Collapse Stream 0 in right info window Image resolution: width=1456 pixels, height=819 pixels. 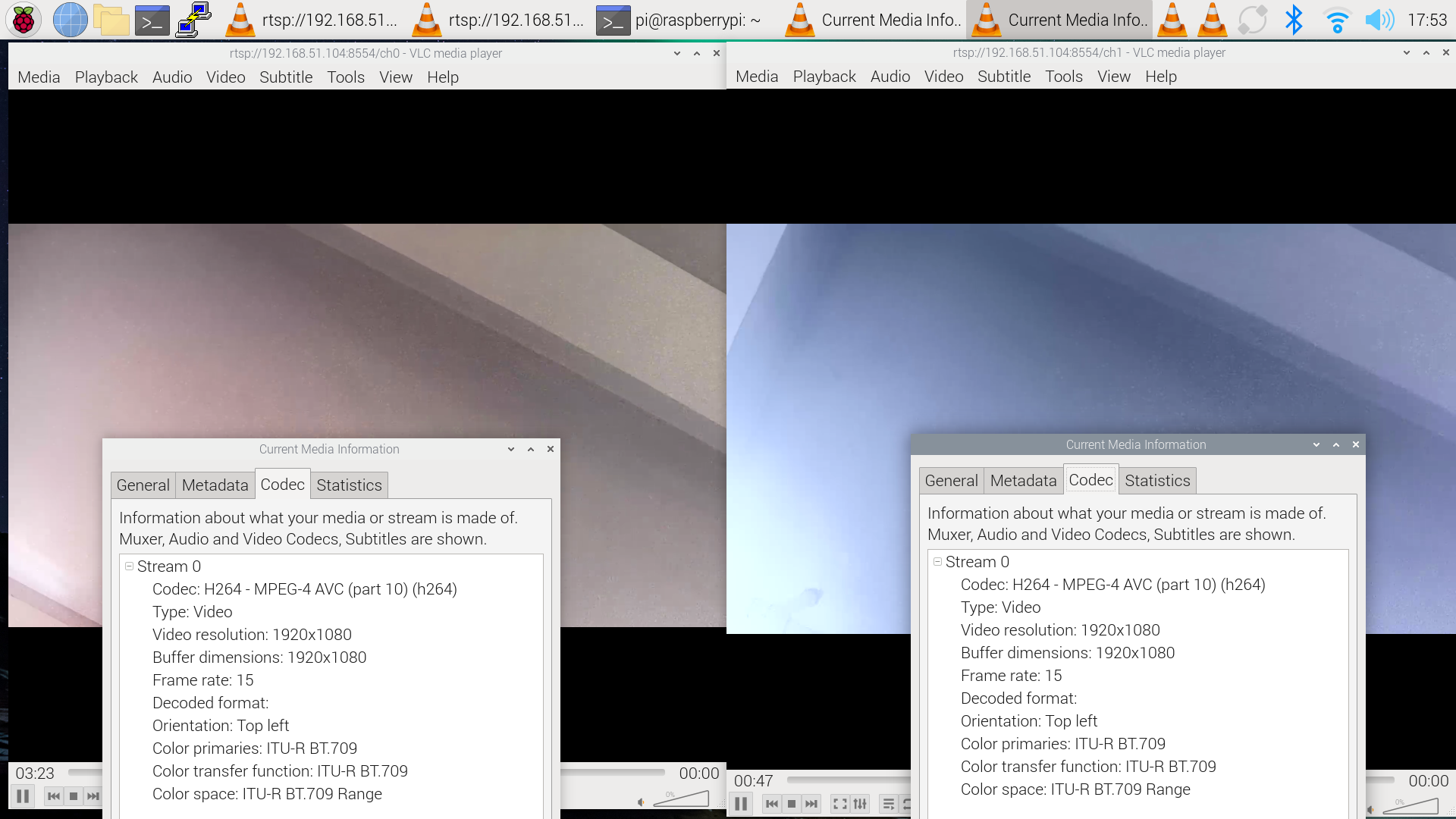tap(938, 562)
